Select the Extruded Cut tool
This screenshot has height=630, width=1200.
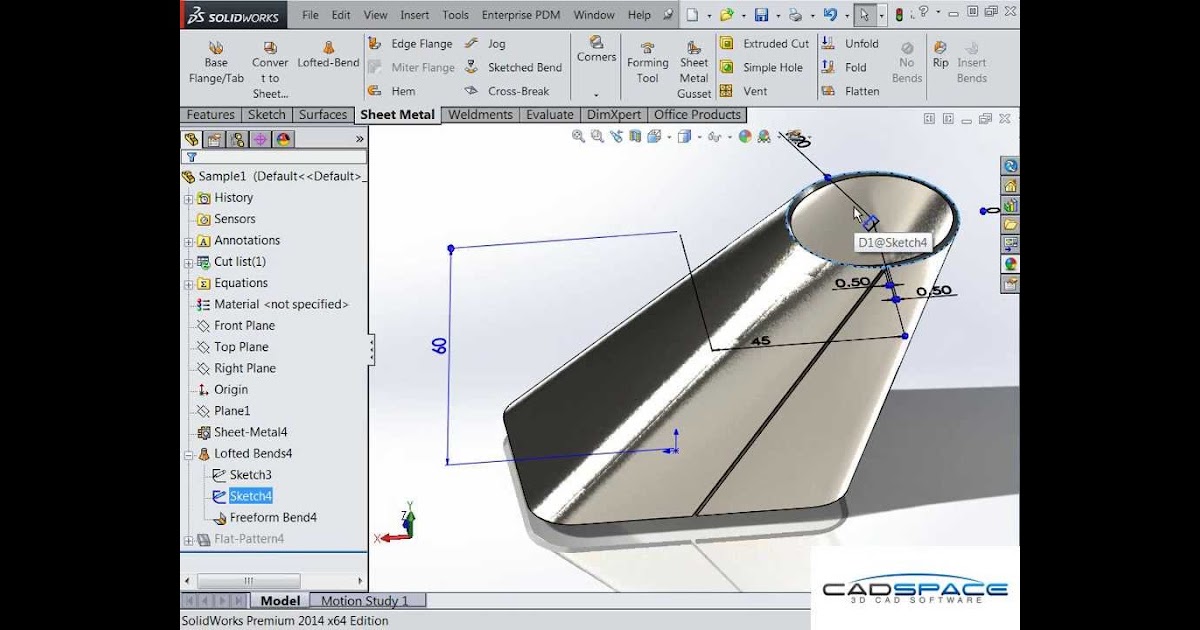765,44
